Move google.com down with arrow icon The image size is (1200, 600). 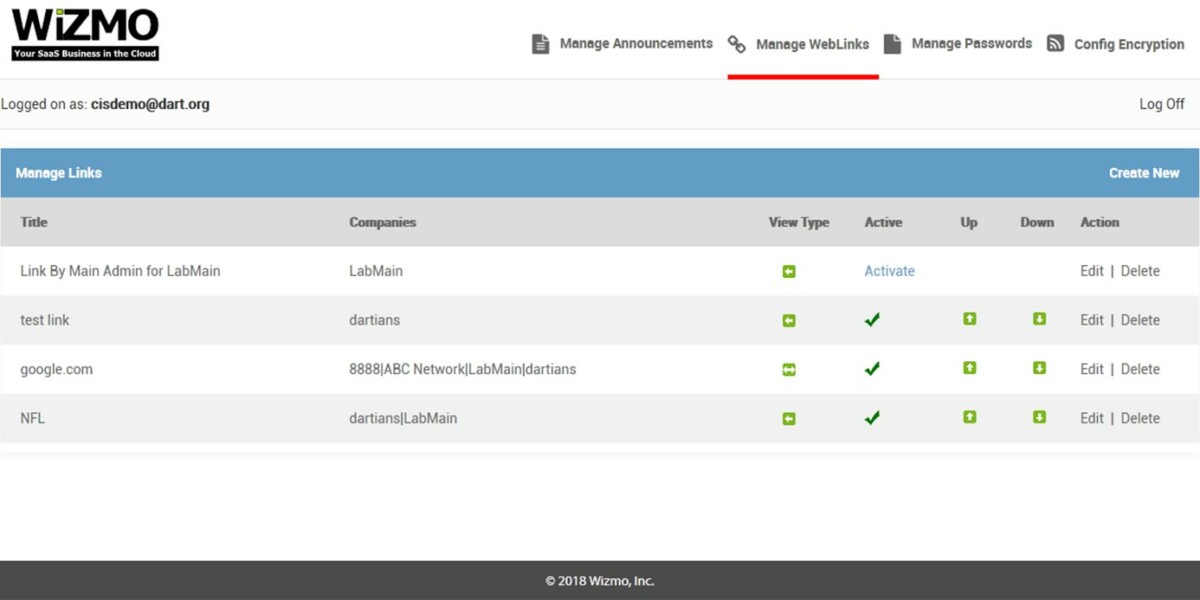click(1039, 368)
